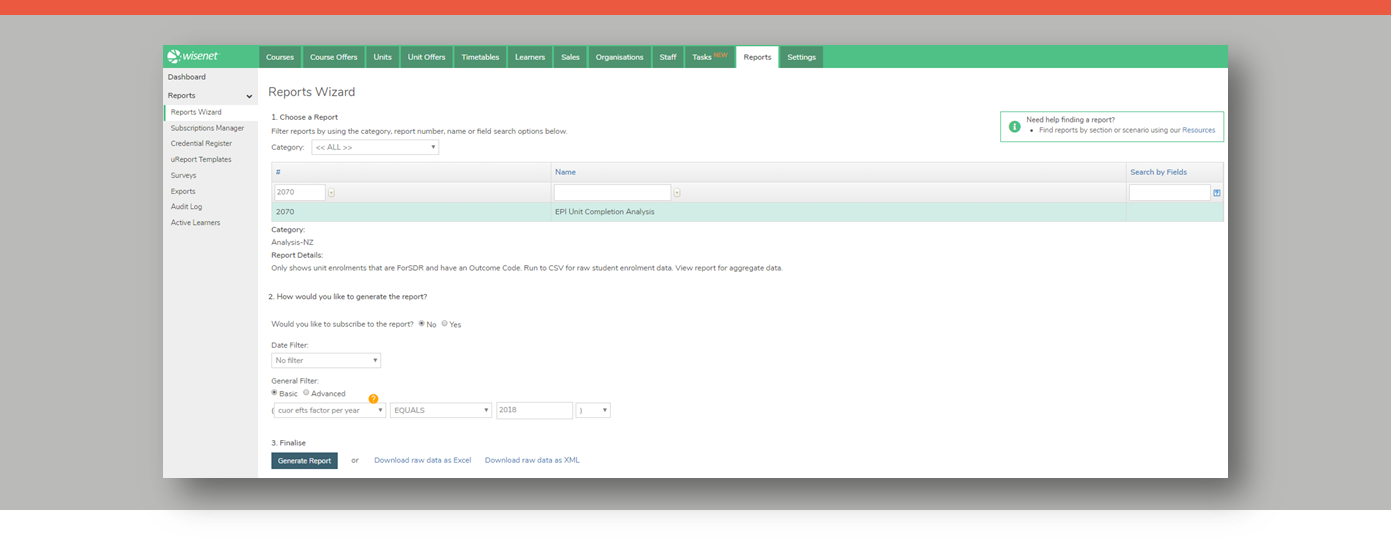Click the report number filter field containing 2070
The image size is (1391, 543).
coord(300,193)
